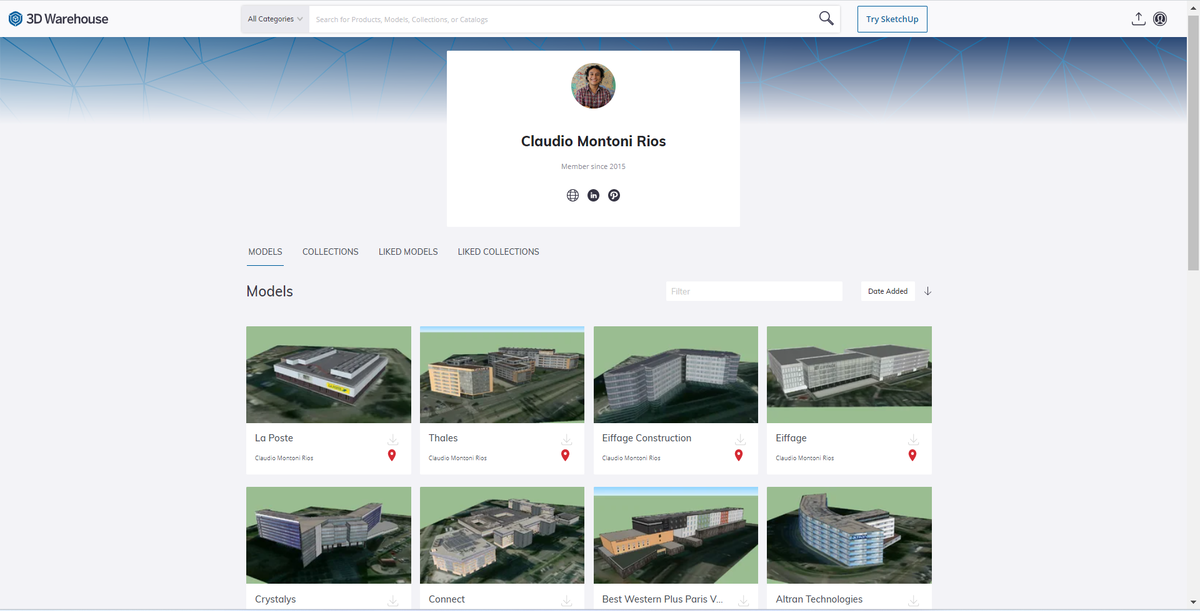This screenshot has width=1200, height=611.
Task: Open the Thales model title
Action: (443, 438)
